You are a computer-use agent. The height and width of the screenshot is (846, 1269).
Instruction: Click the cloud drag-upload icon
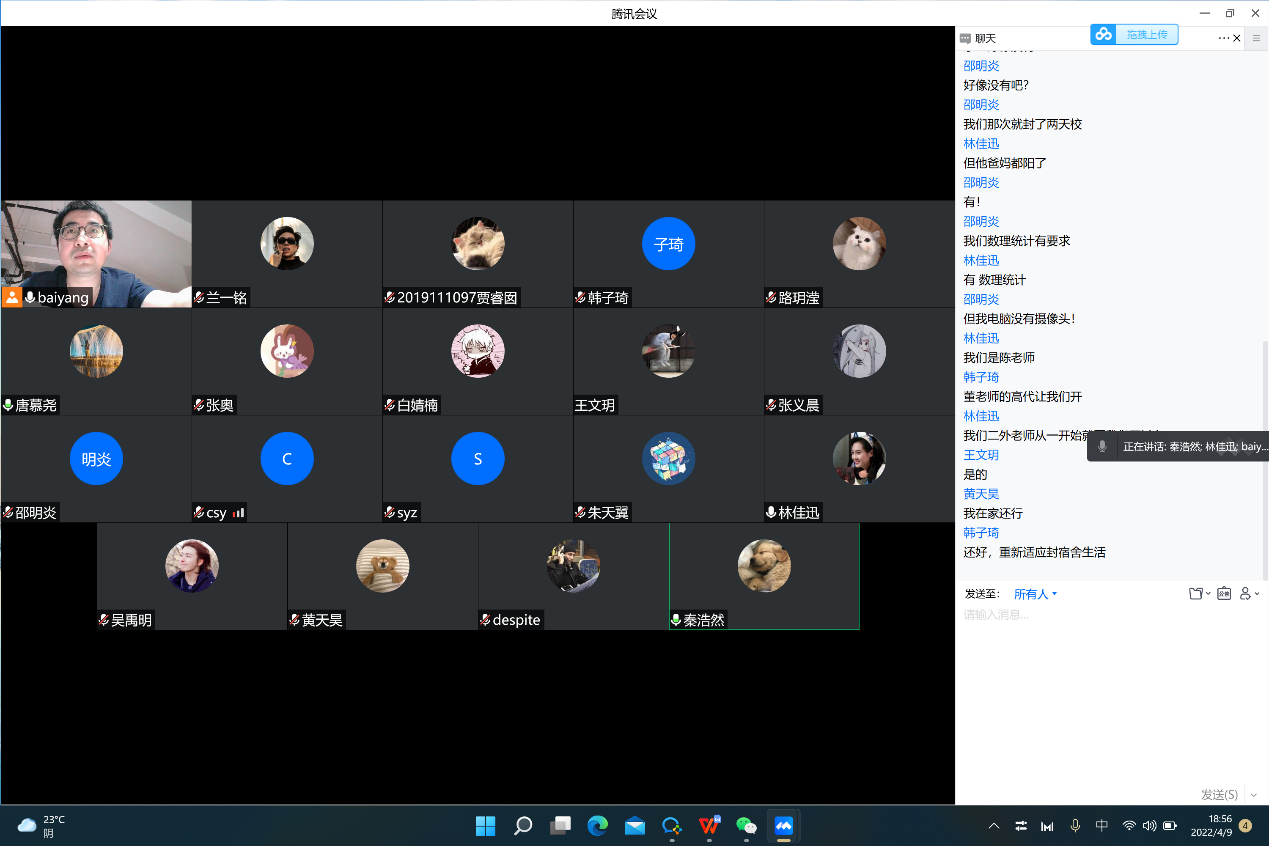(x=1103, y=35)
